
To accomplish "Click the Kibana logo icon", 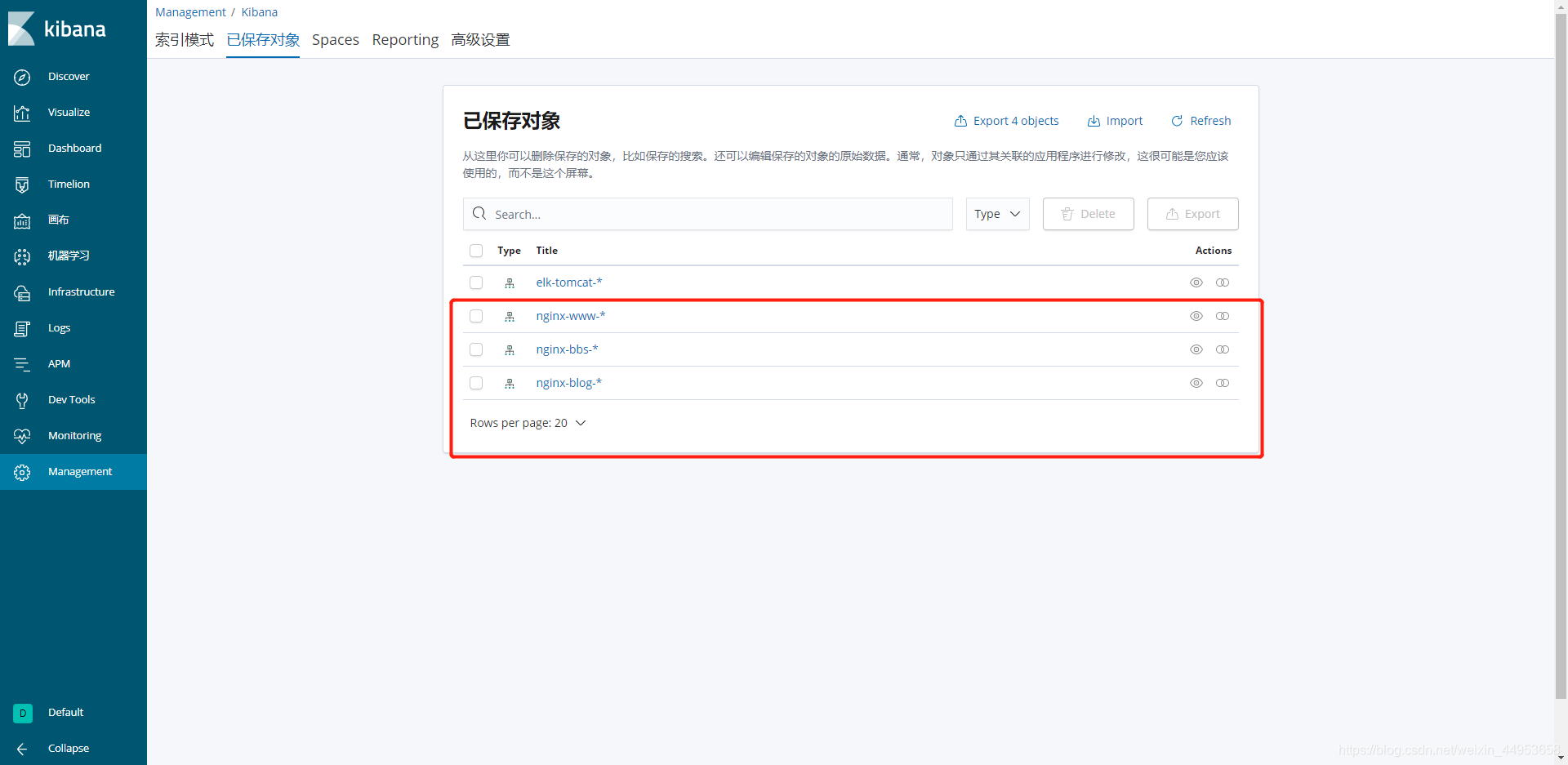I will (21, 29).
